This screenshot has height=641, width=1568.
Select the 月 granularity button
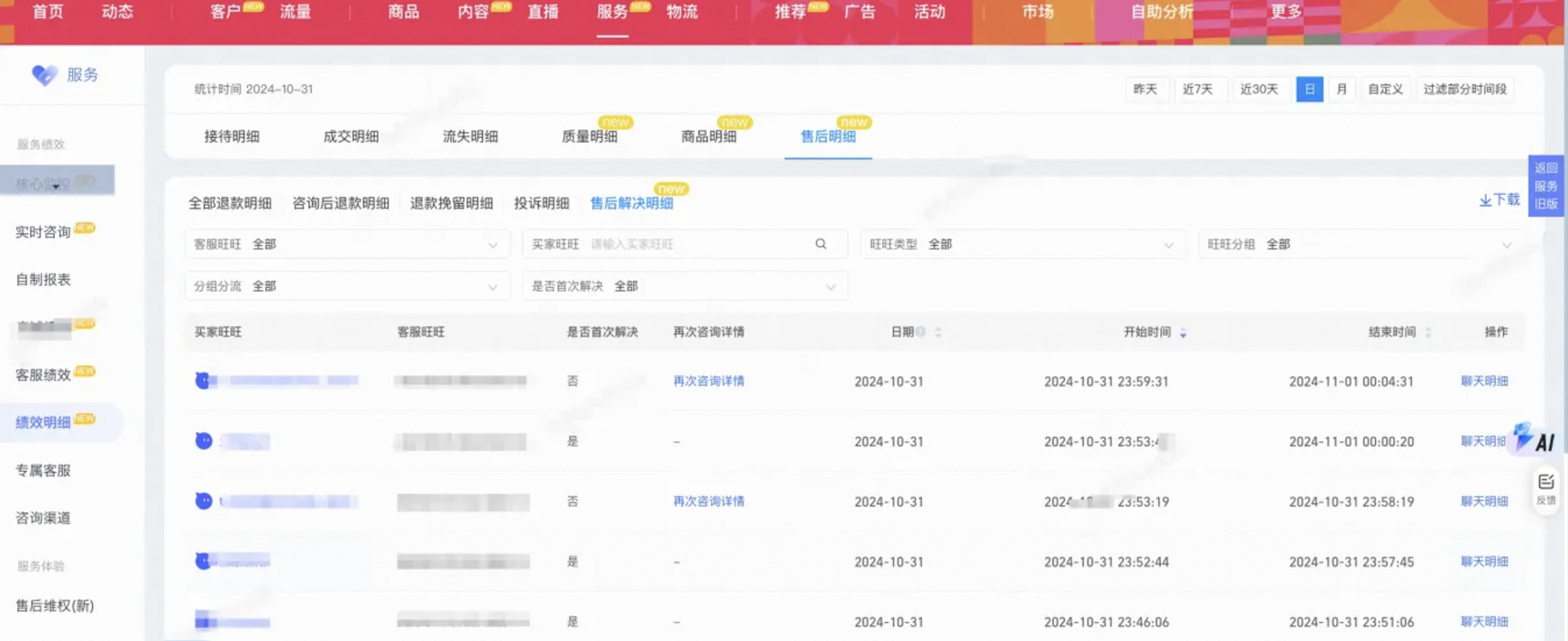tap(1341, 89)
